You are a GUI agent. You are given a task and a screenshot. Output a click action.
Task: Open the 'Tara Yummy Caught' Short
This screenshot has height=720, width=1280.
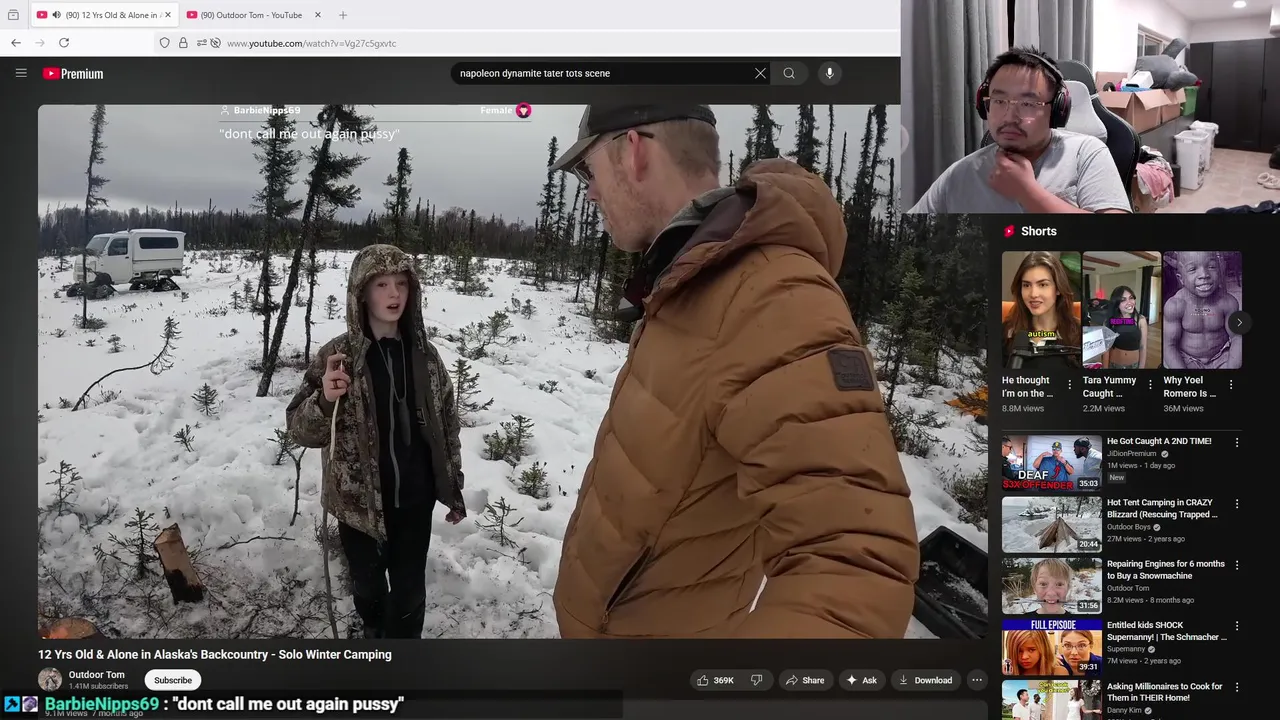1121,310
